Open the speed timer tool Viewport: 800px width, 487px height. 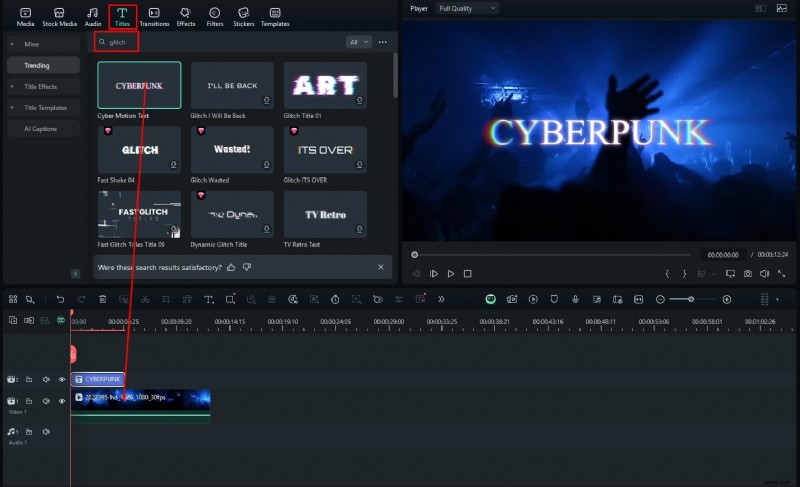[335, 299]
